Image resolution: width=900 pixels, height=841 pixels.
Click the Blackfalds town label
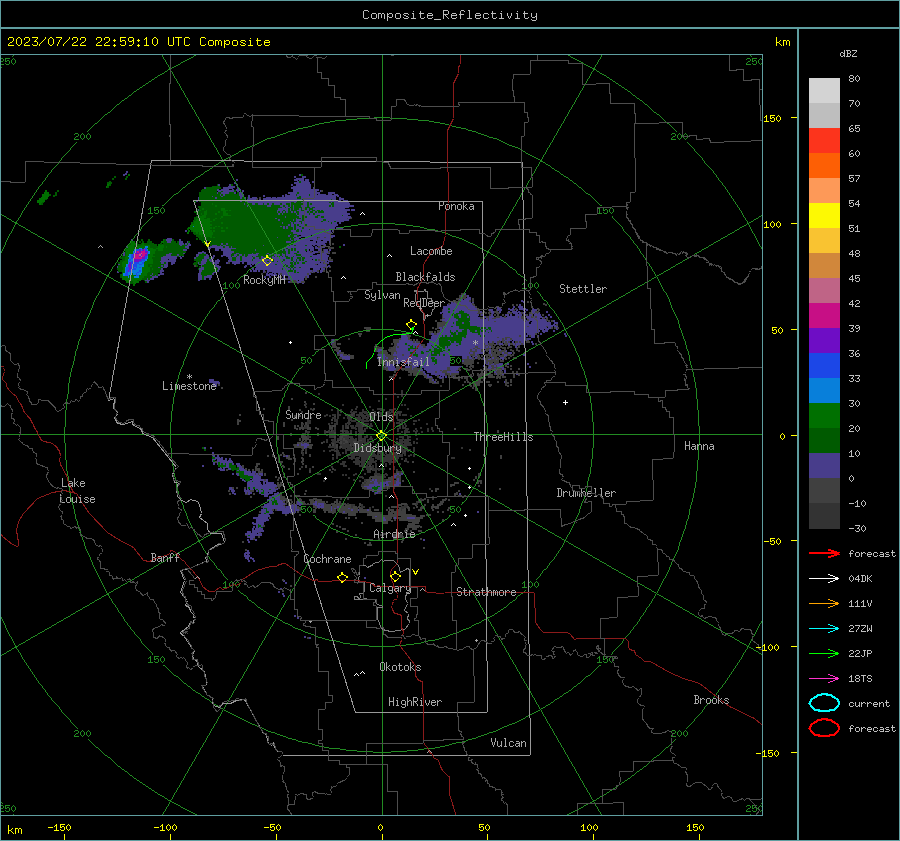pos(425,277)
